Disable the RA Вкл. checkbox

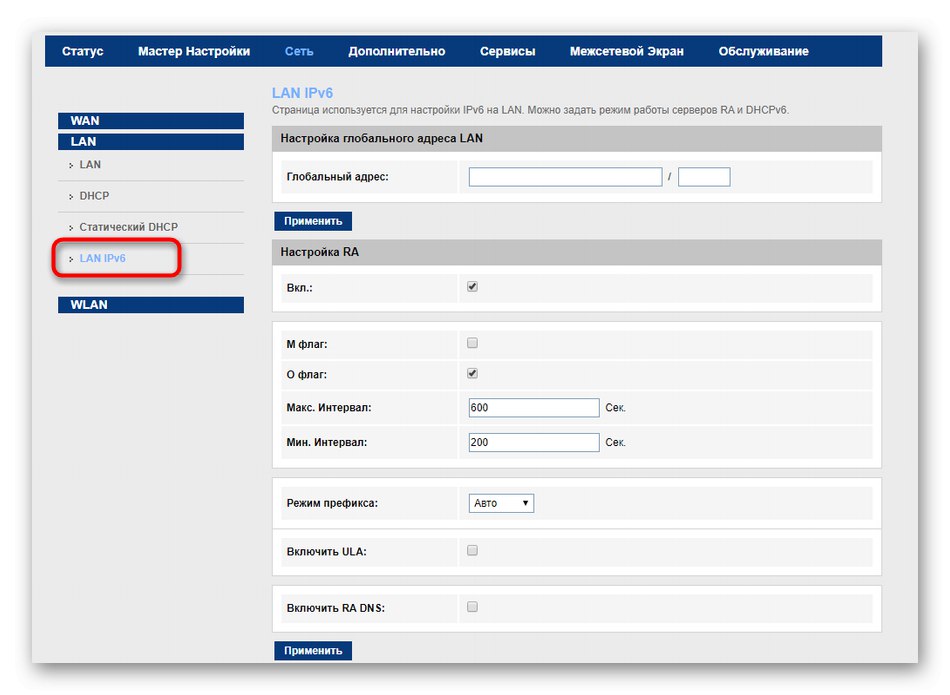click(x=473, y=287)
